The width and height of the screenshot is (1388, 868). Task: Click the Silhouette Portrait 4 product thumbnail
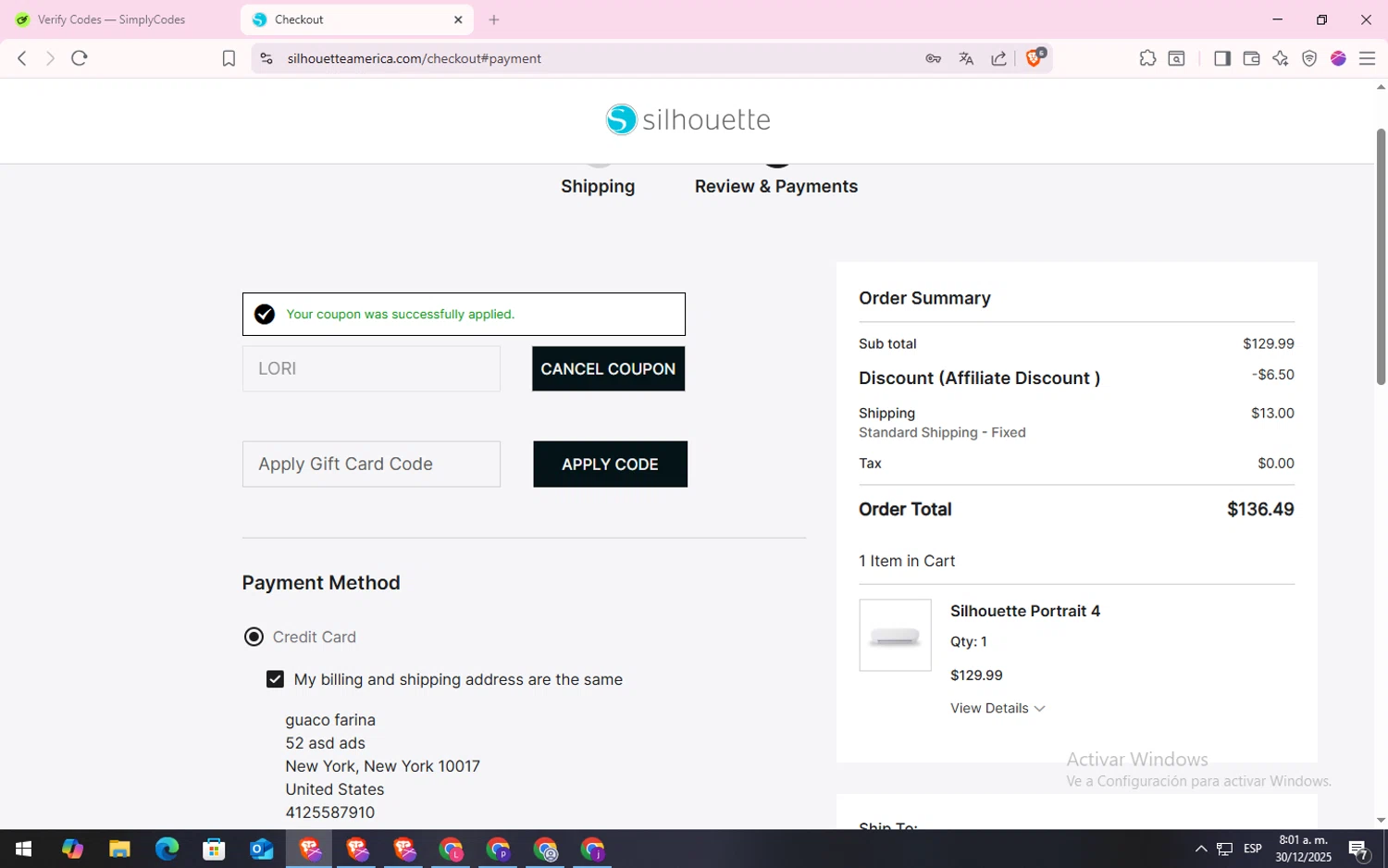click(895, 635)
